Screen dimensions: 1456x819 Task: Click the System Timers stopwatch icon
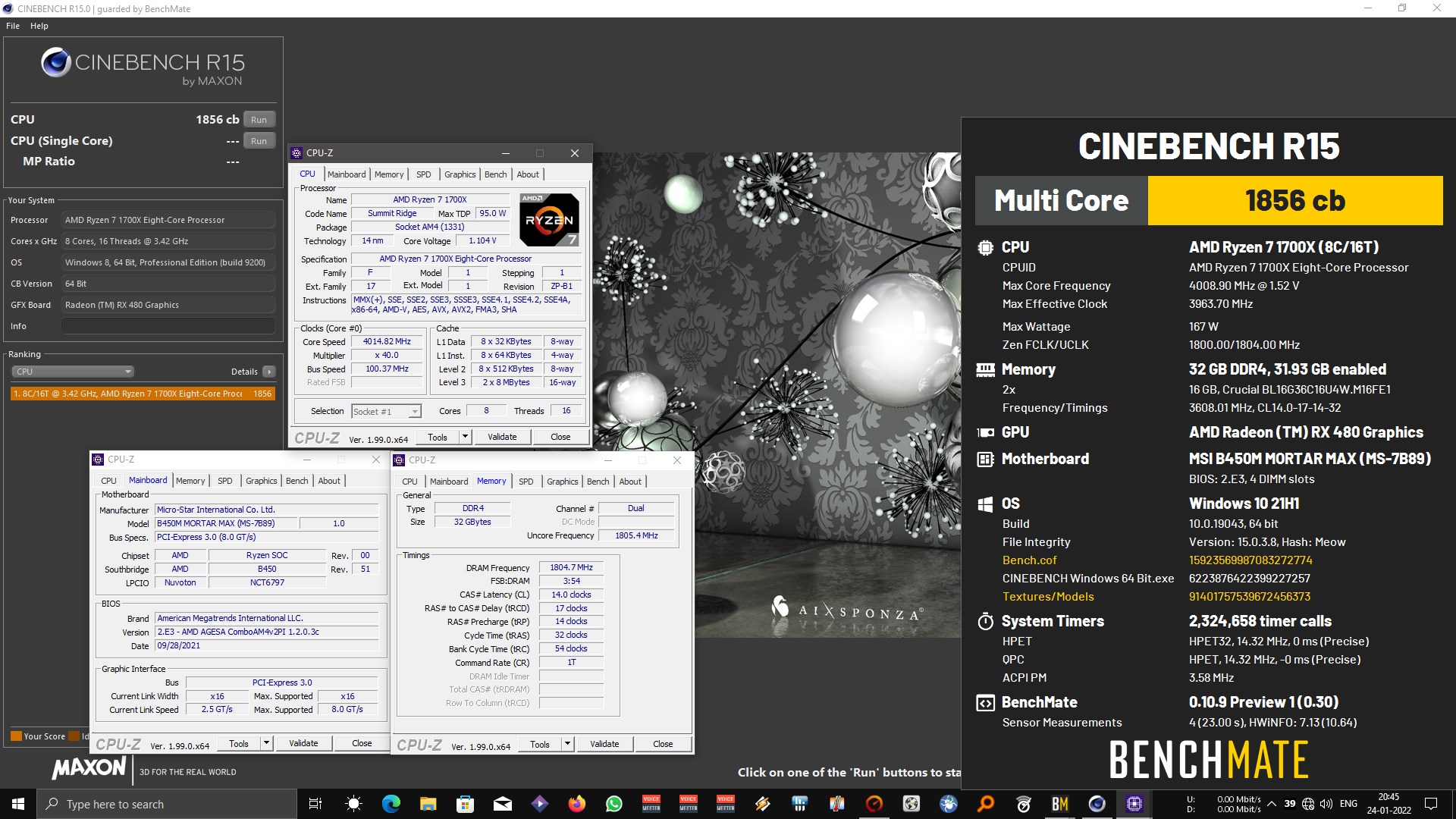985,621
